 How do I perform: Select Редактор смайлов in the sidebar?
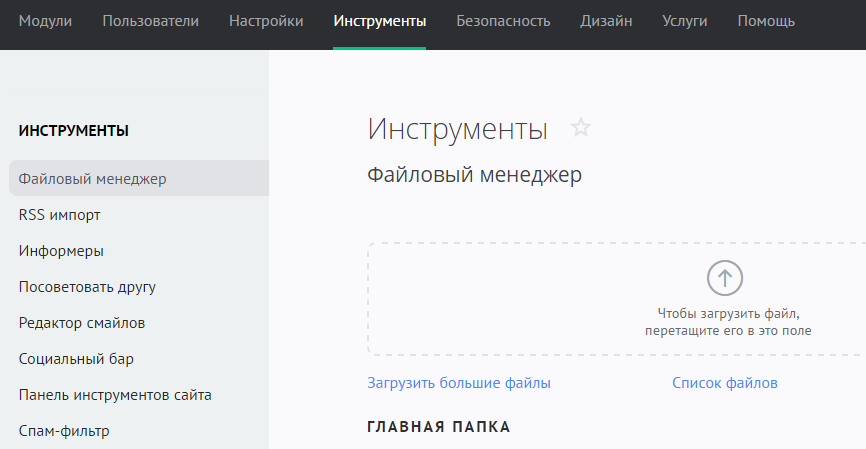pos(82,323)
